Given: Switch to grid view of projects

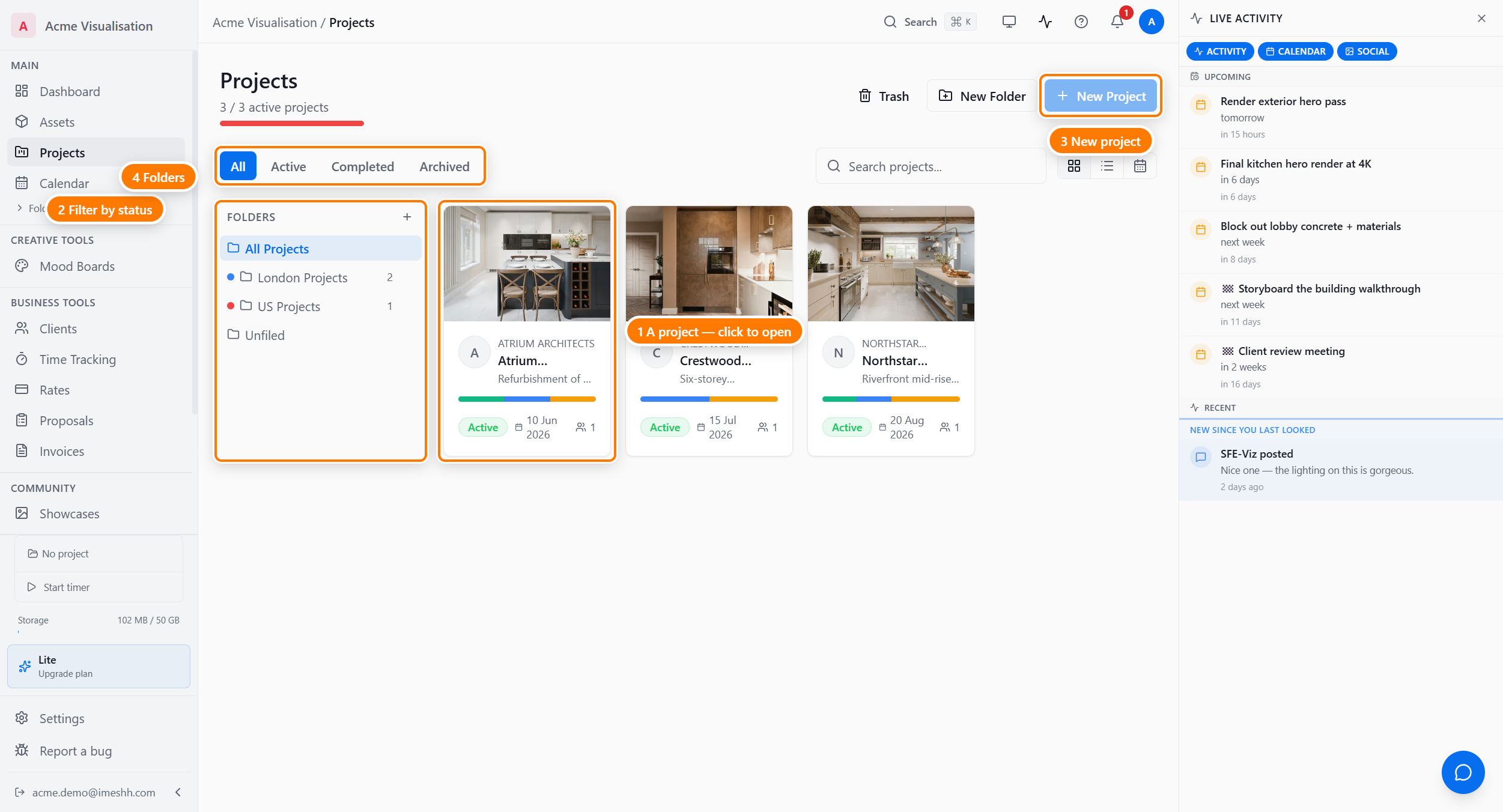Looking at the screenshot, I should tap(1074, 166).
